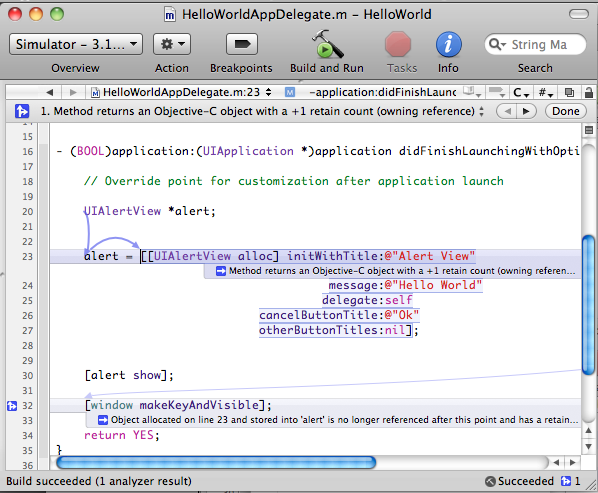Open the C class navigation popup
The image size is (598, 493).
521,92
